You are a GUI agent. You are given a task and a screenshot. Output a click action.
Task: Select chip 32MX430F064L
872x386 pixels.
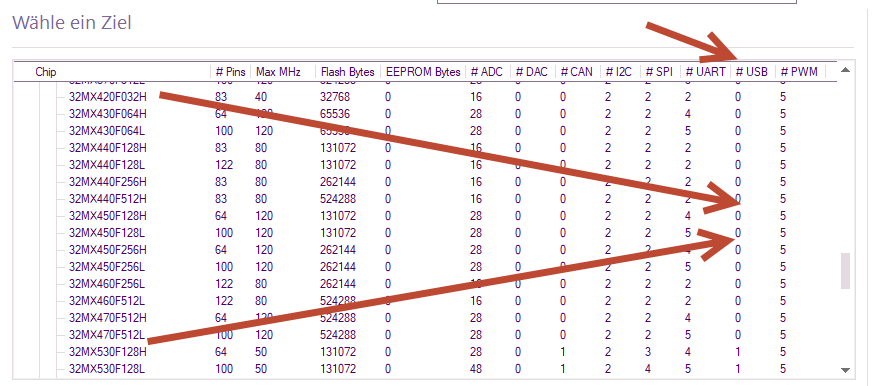tap(107, 131)
